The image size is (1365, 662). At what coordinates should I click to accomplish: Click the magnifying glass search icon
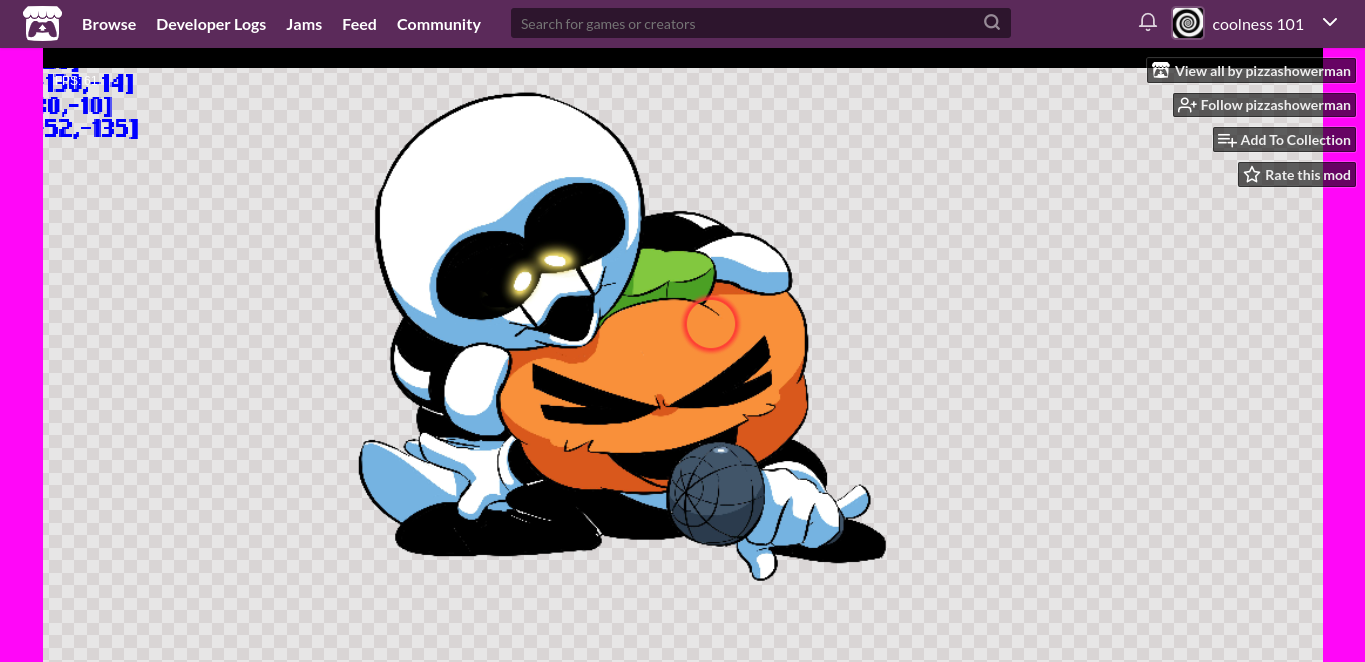992,23
